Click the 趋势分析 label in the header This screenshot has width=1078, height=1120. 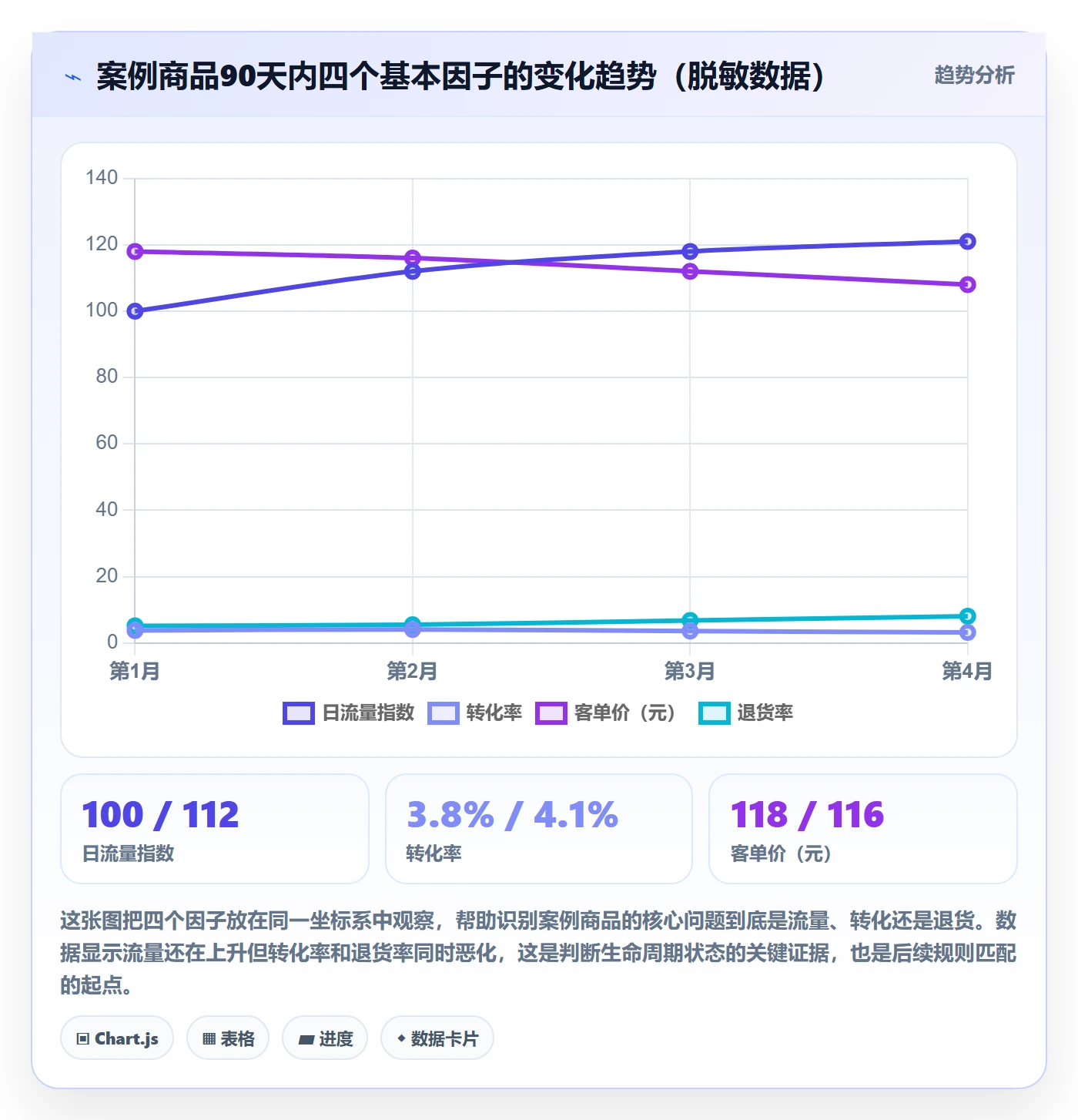pos(974,75)
